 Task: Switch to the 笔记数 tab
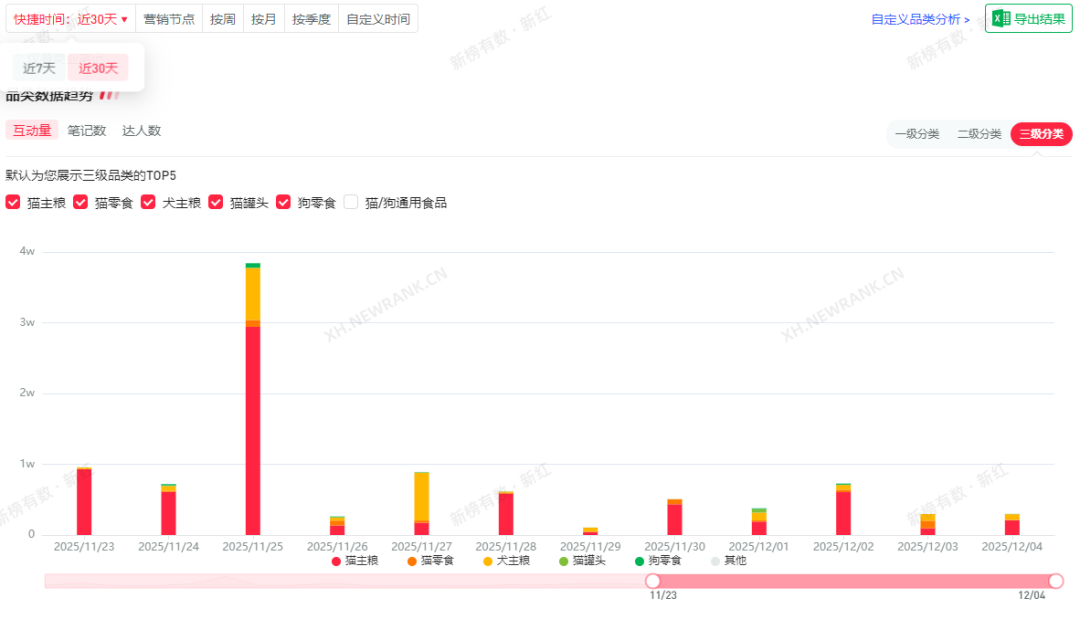(87, 130)
